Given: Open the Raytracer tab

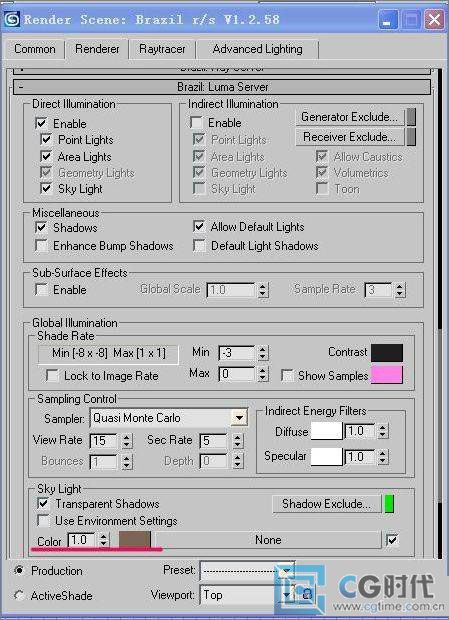Looking at the screenshot, I should pos(162,49).
